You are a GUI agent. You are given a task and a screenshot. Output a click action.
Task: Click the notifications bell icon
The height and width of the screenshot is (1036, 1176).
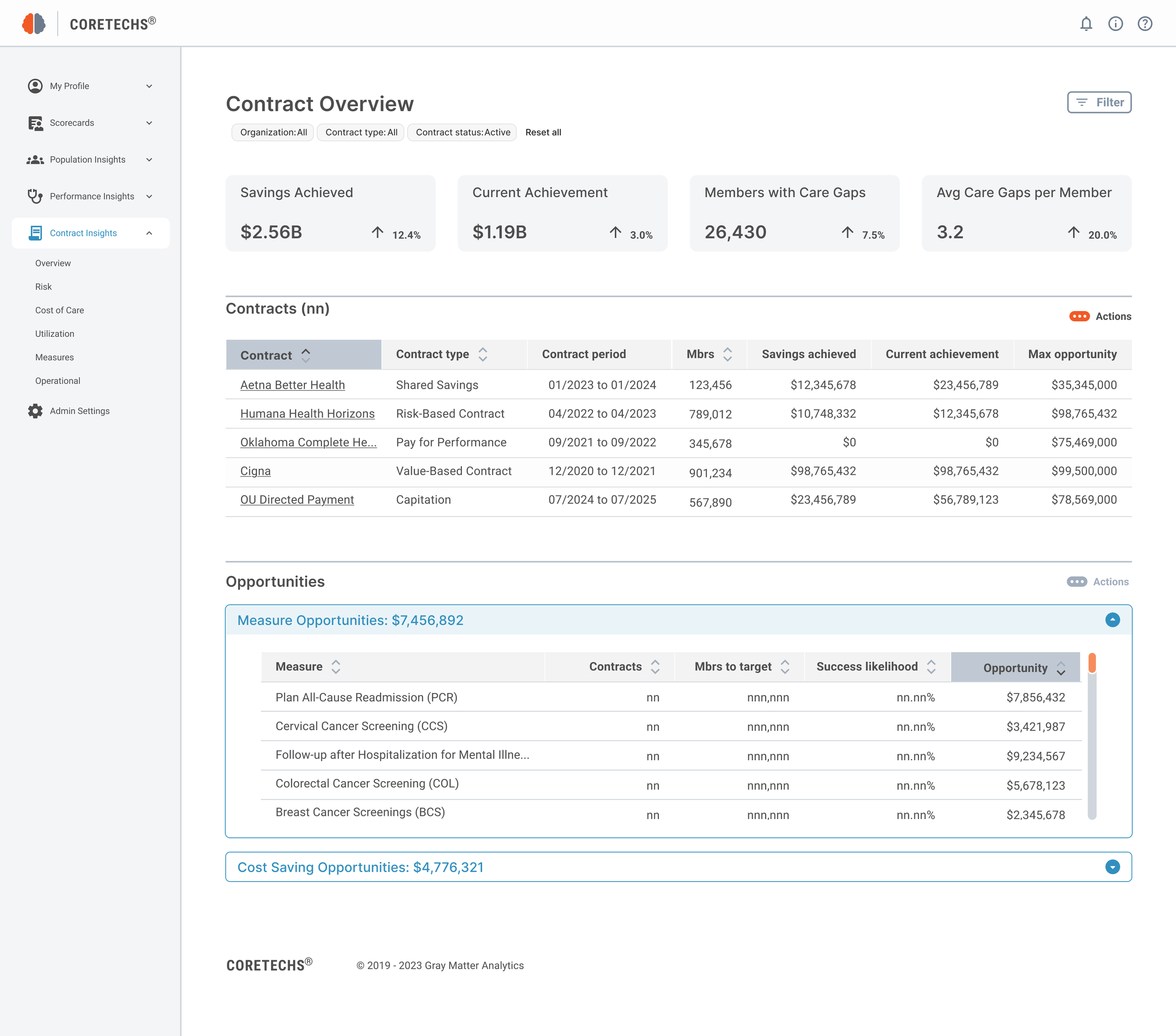tap(1086, 24)
